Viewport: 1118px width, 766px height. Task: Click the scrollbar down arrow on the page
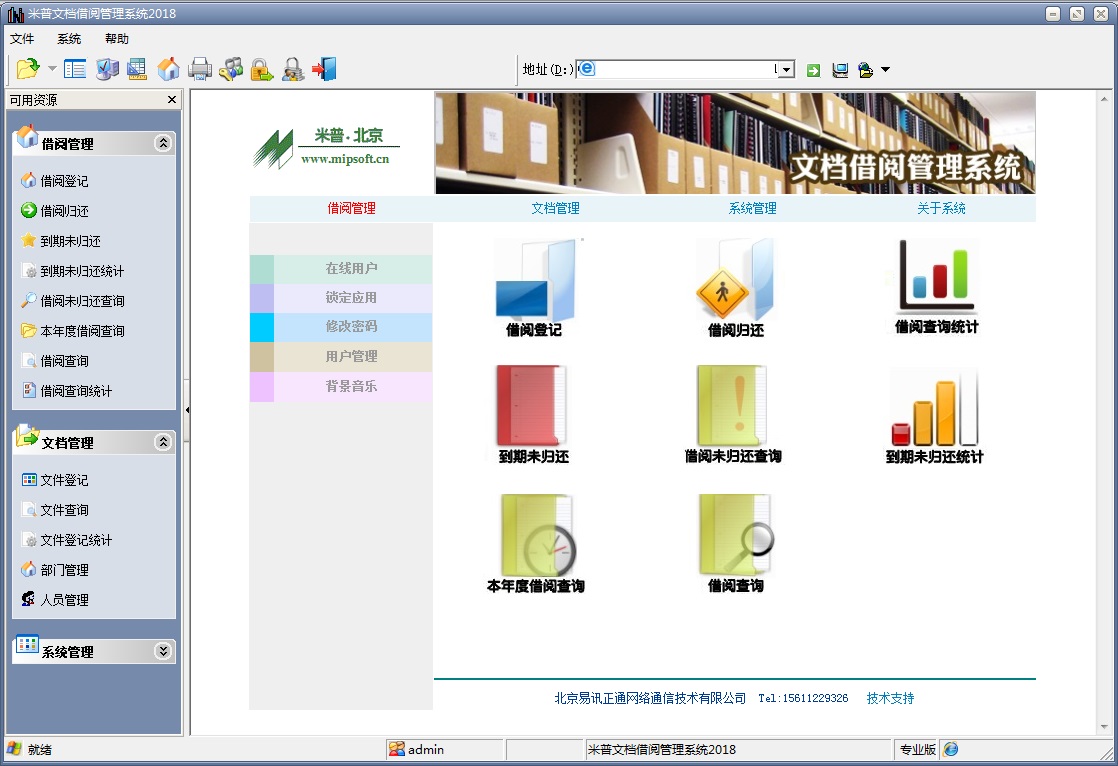(x=1104, y=727)
